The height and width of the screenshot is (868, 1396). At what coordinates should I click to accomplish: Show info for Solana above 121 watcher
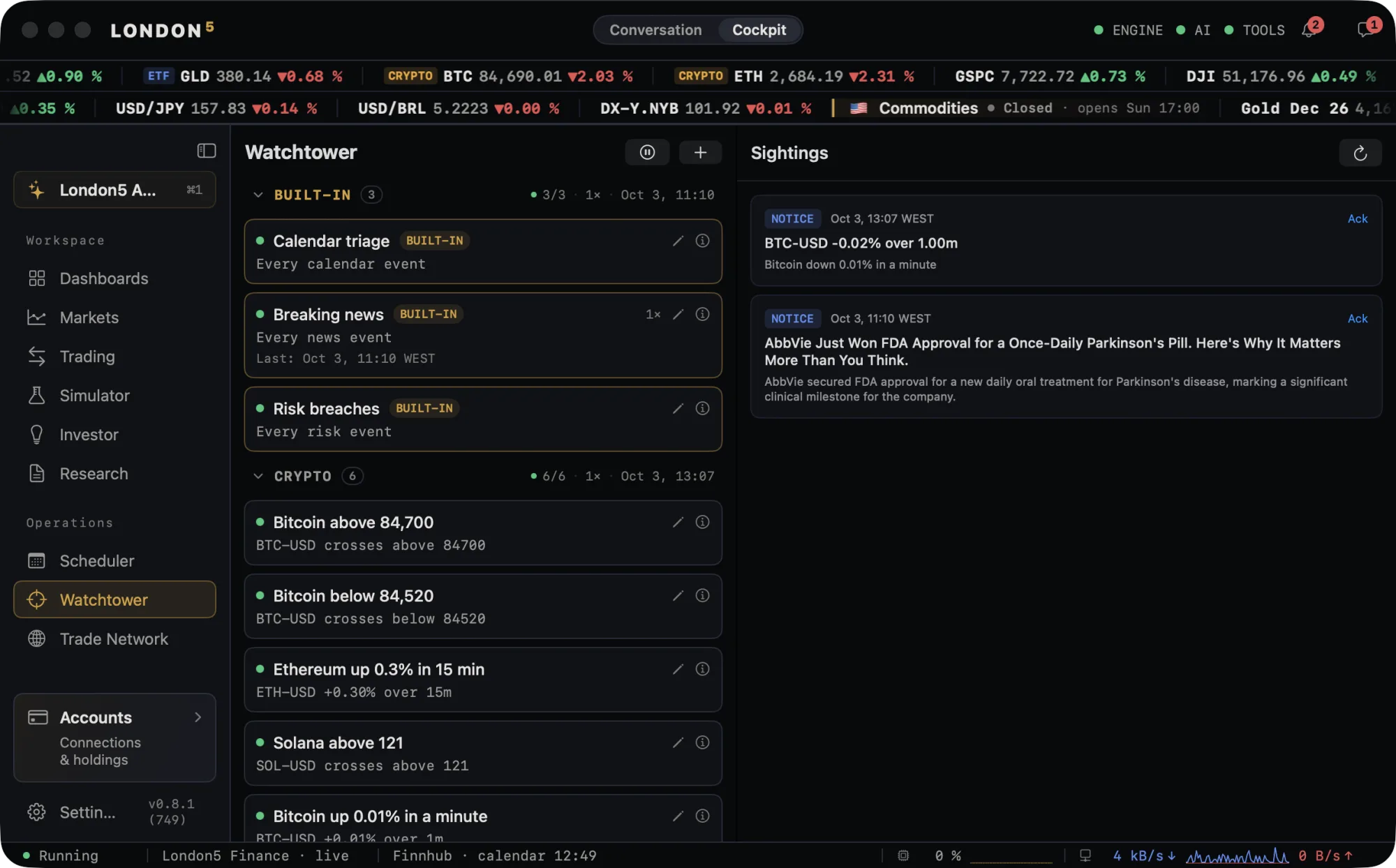pyautogui.click(x=703, y=742)
